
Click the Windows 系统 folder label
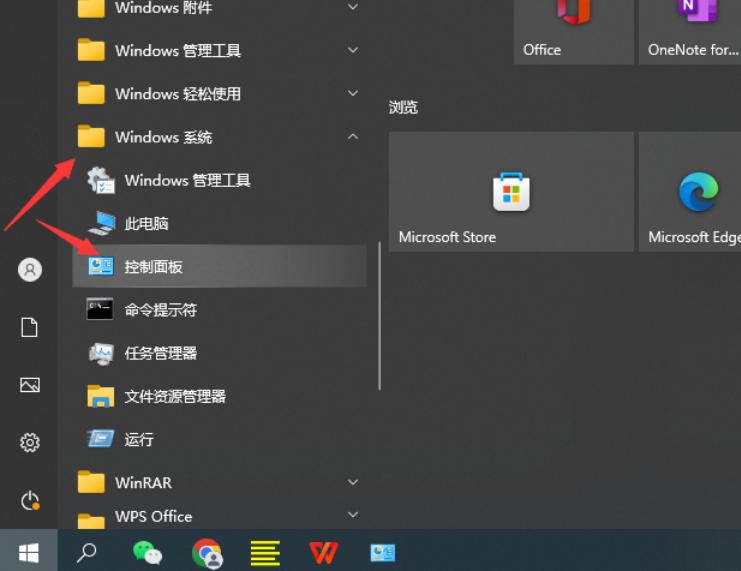tap(164, 137)
